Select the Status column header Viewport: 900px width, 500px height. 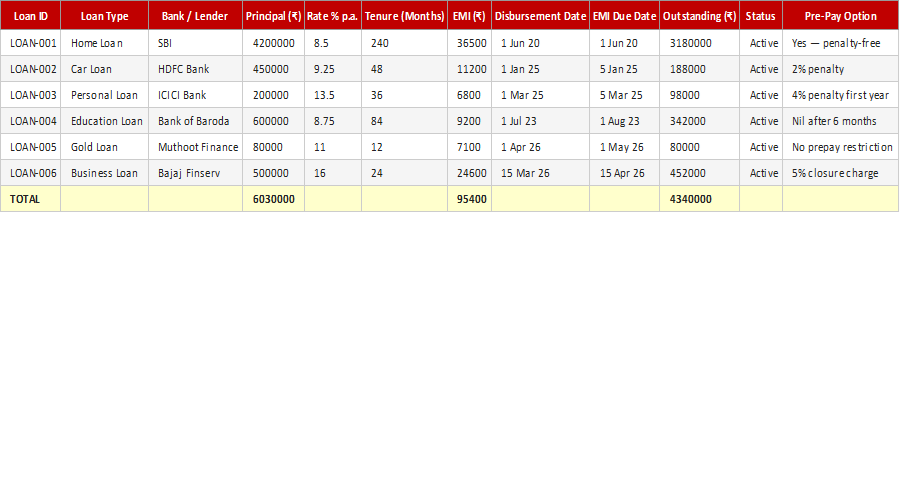coord(761,15)
